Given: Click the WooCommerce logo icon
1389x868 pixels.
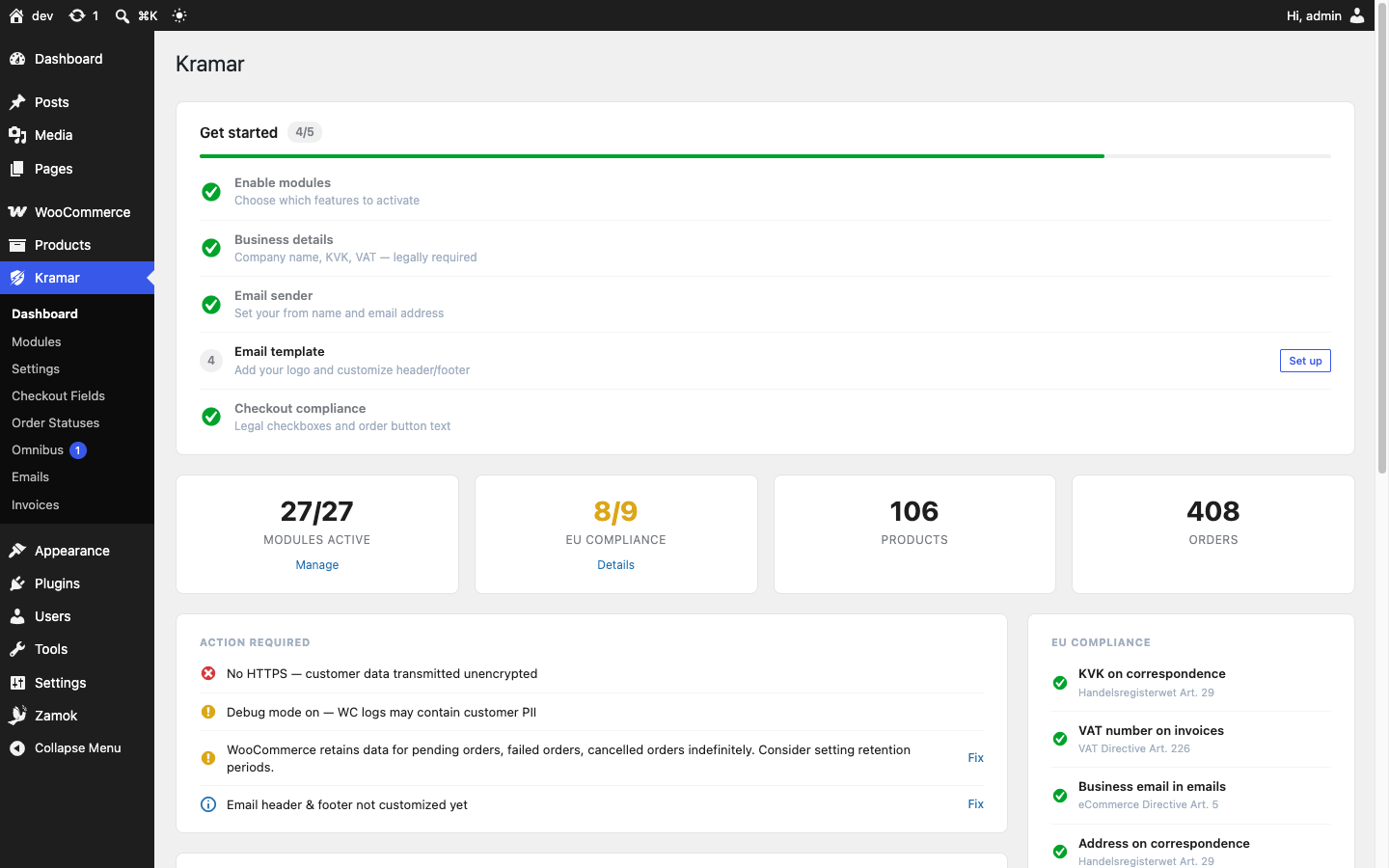Looking at the screenshot, I should [x=17, y=212].
